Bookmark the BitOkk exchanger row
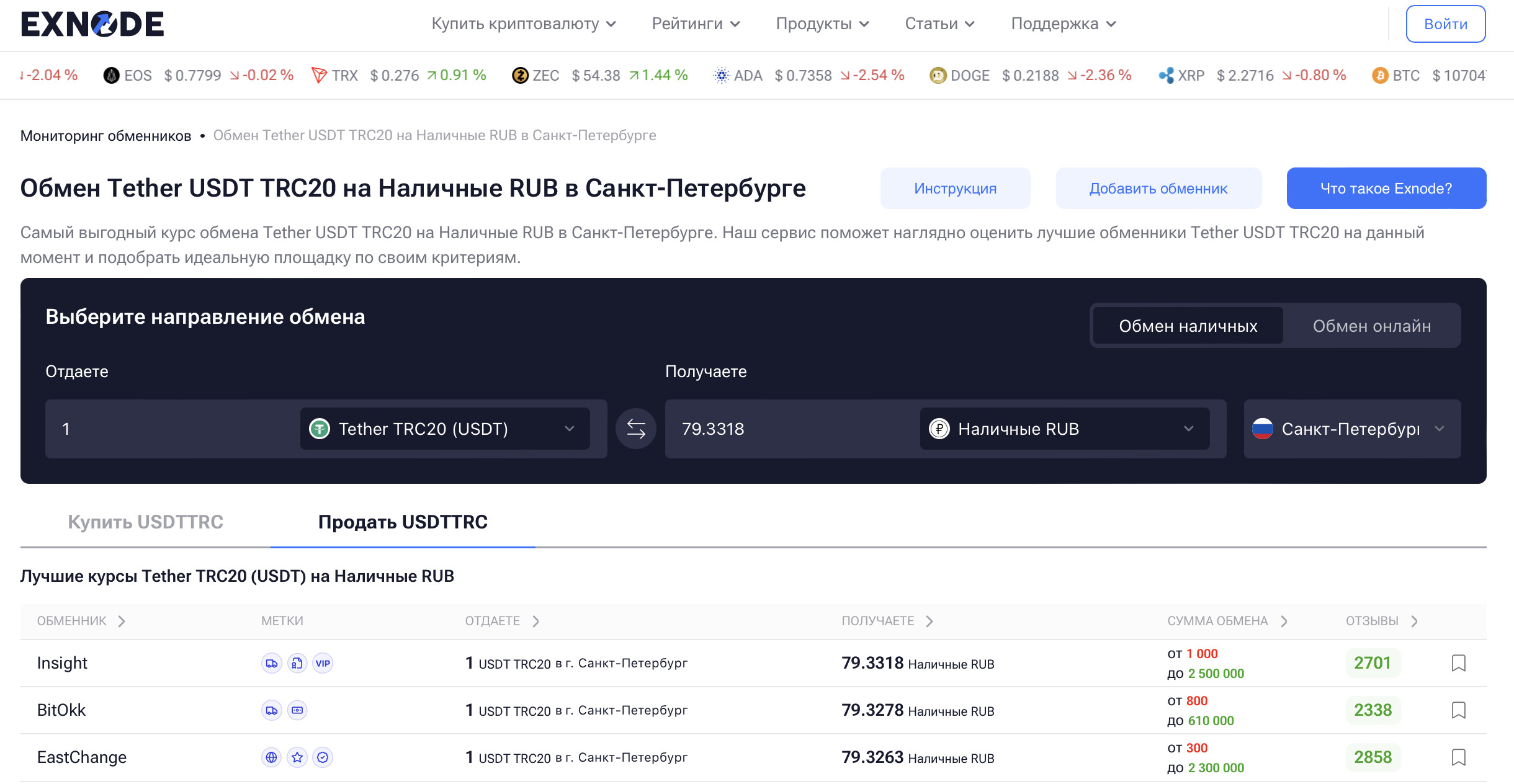Image resolution: width=1514 pixels, height=784 pixels. coord(1458,710)
